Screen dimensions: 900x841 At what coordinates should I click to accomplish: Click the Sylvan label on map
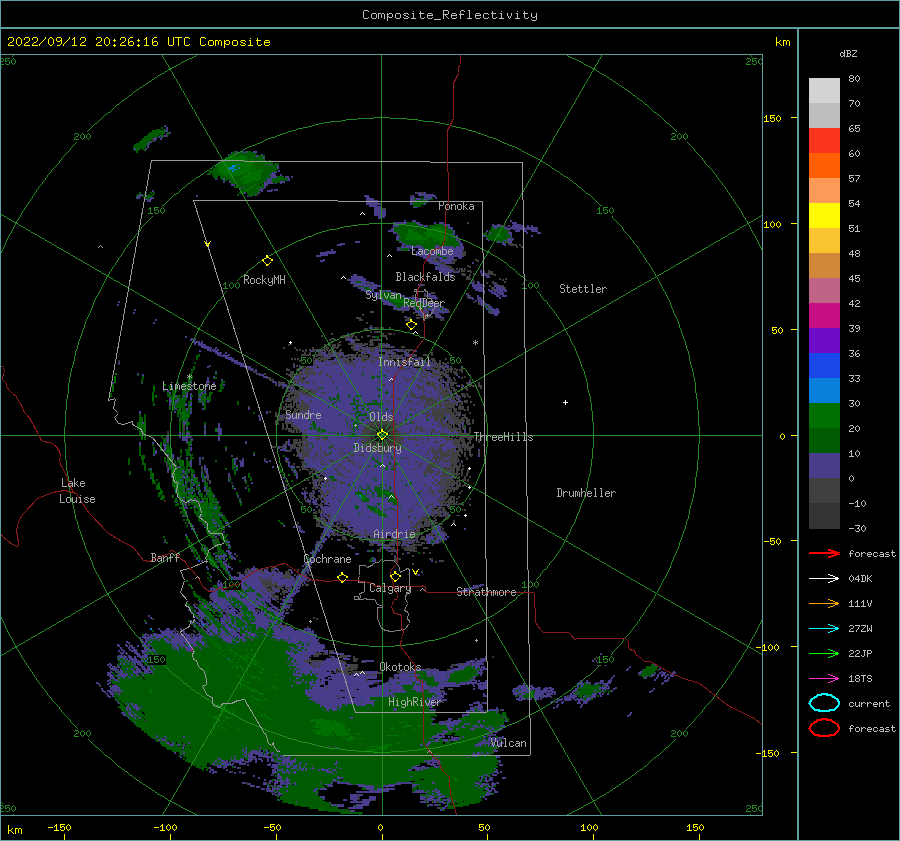click(x=383, y=295)
